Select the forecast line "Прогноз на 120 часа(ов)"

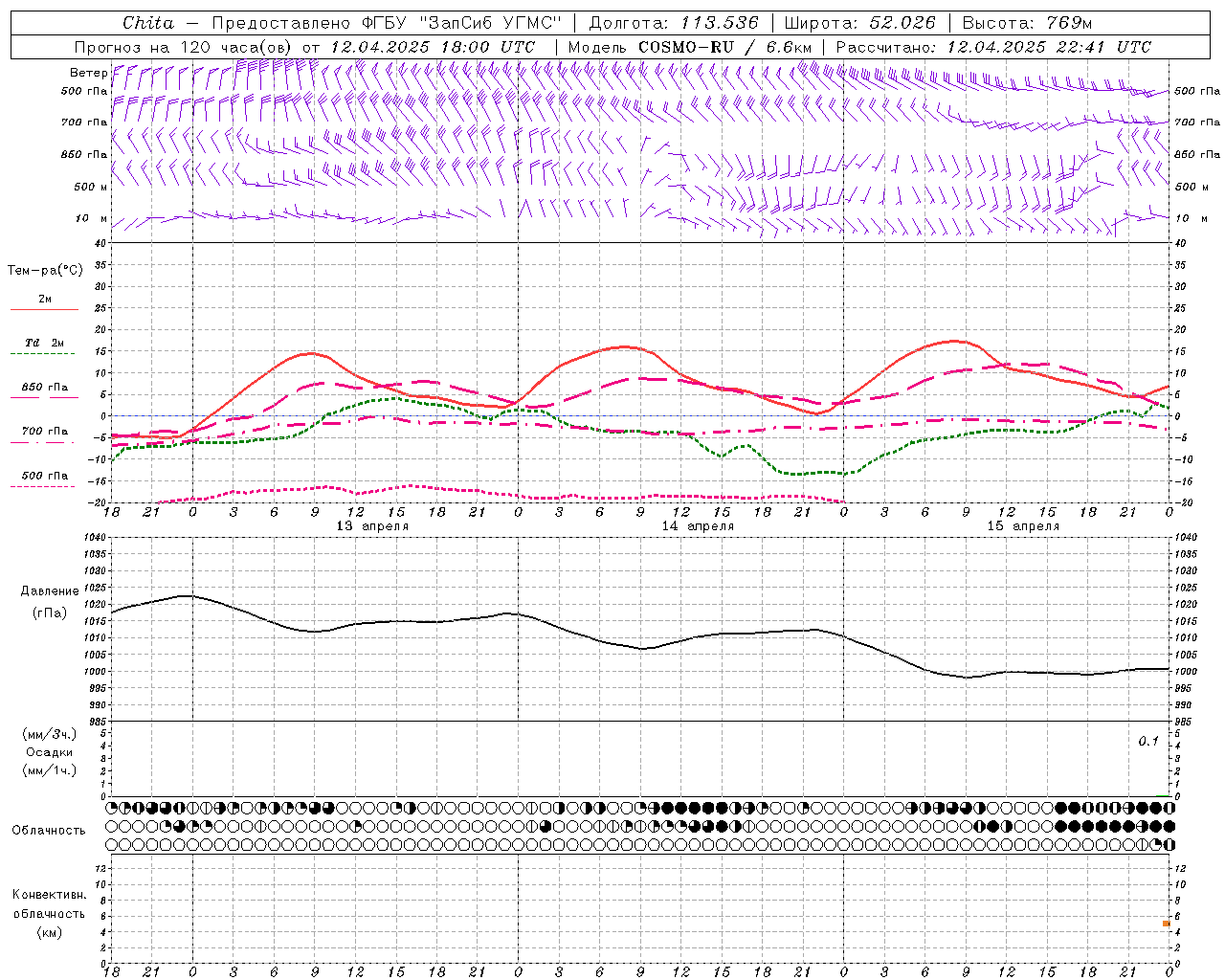[x=184, y=47]
